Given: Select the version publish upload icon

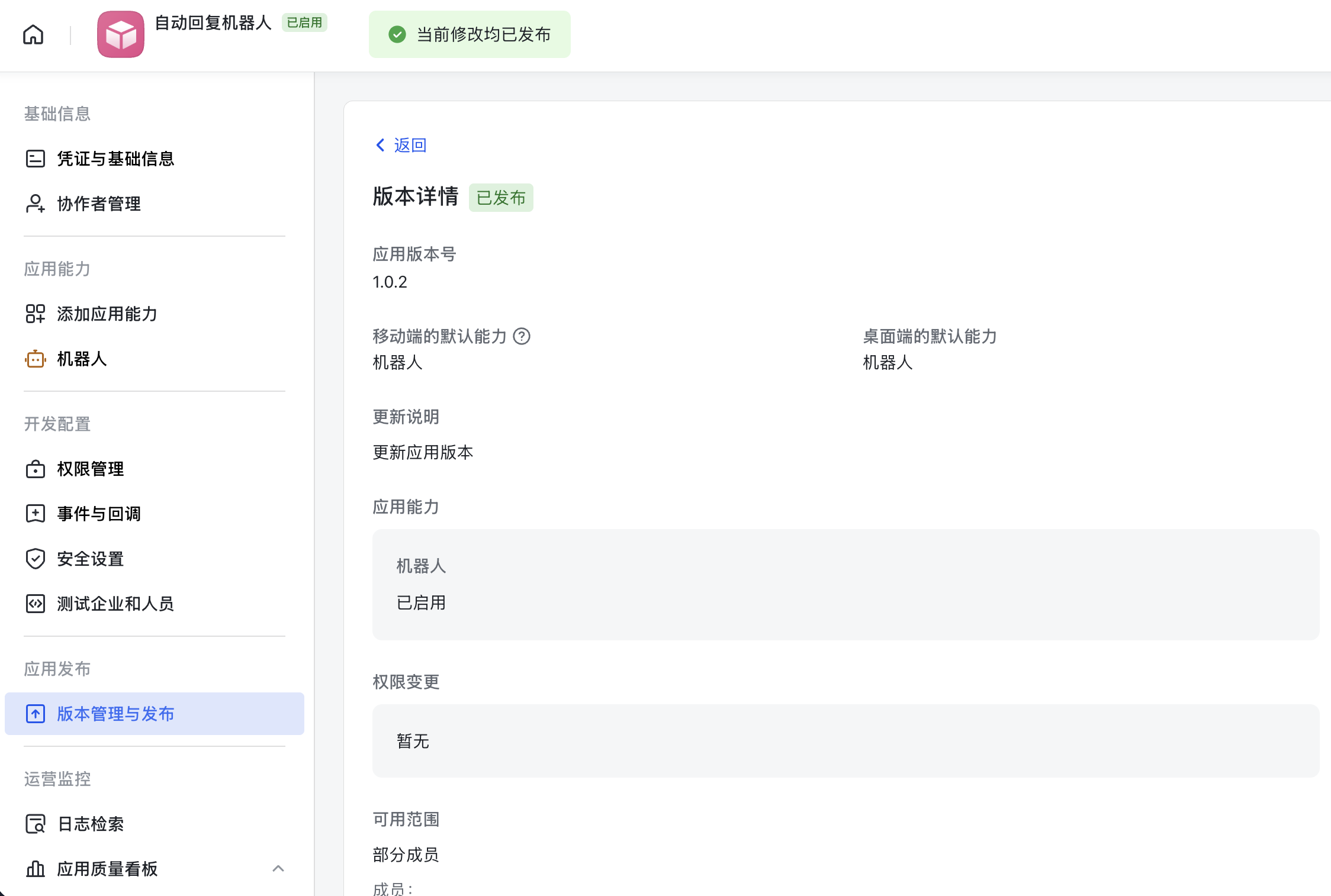Looking at the screenshot, I should 36,714.
